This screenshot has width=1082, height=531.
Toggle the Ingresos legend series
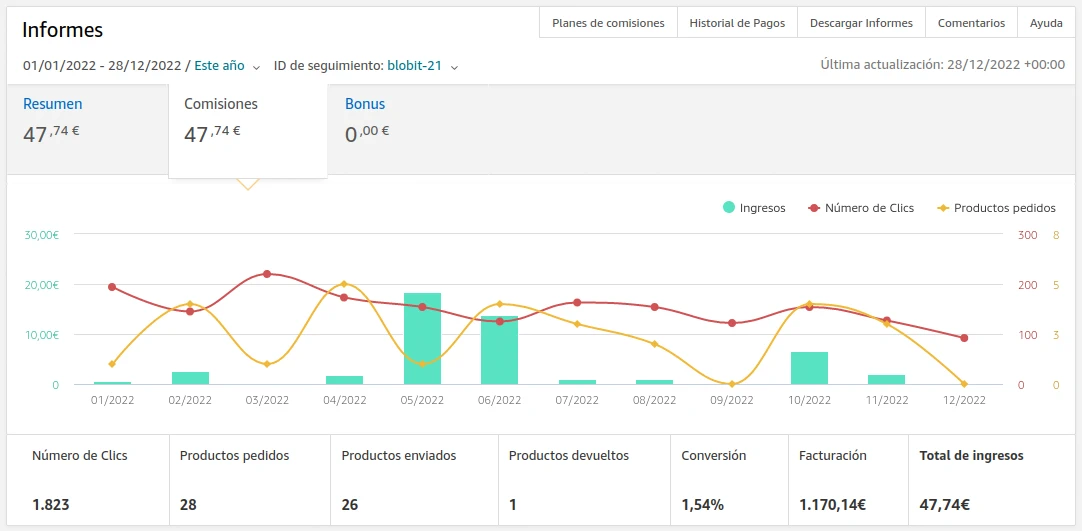pos(754,208)
